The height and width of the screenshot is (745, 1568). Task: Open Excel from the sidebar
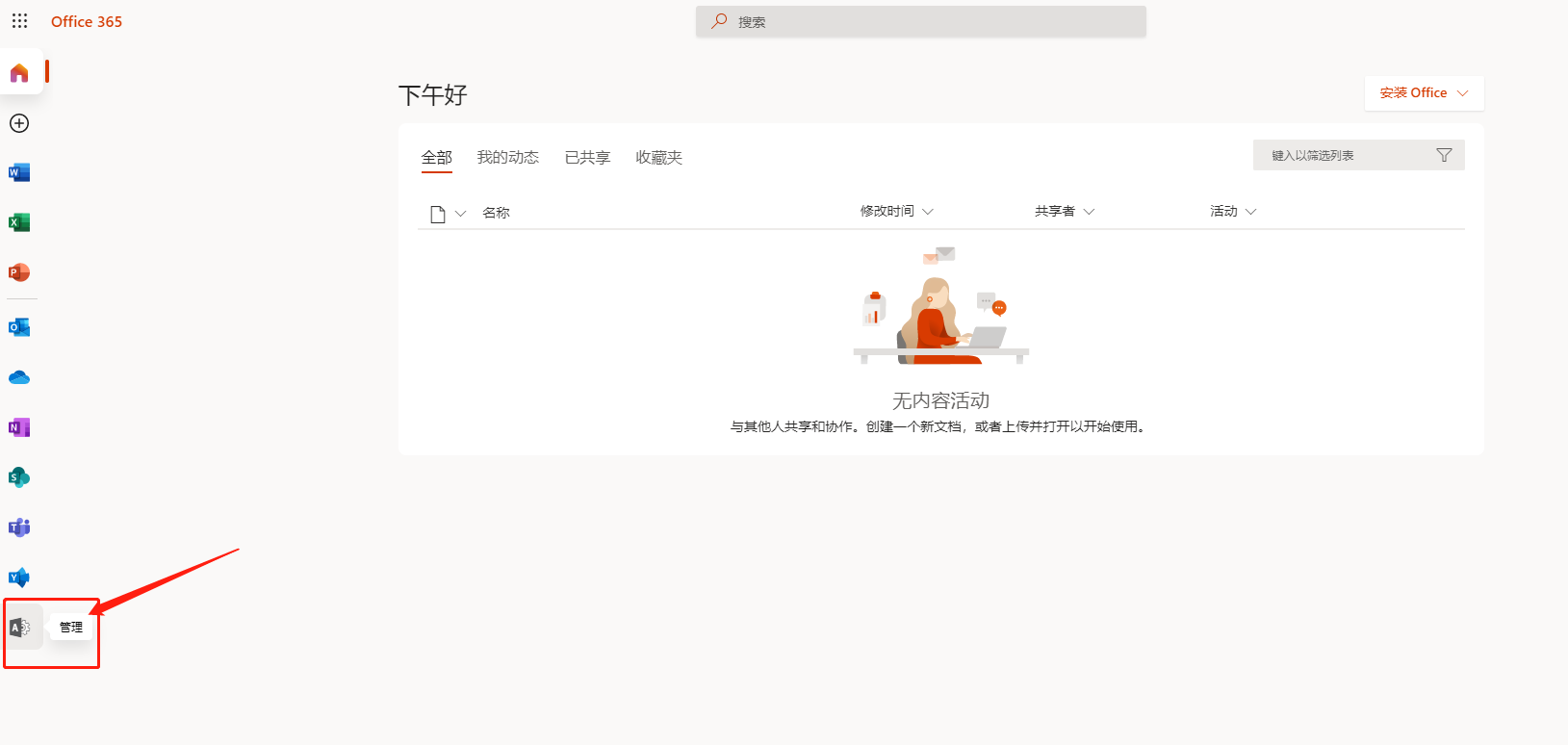tap(19, 222)
